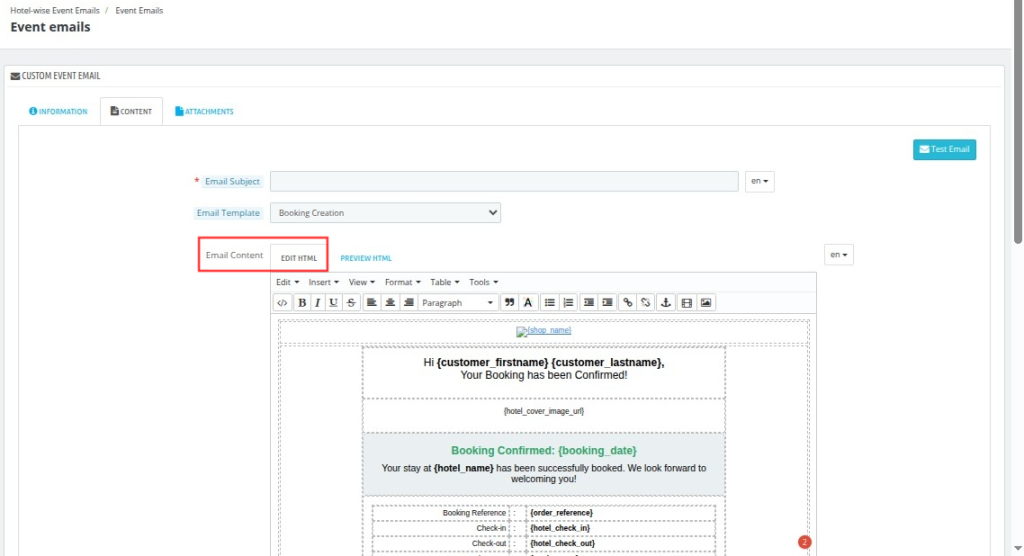Click the Test Email button

pos(944,149)
